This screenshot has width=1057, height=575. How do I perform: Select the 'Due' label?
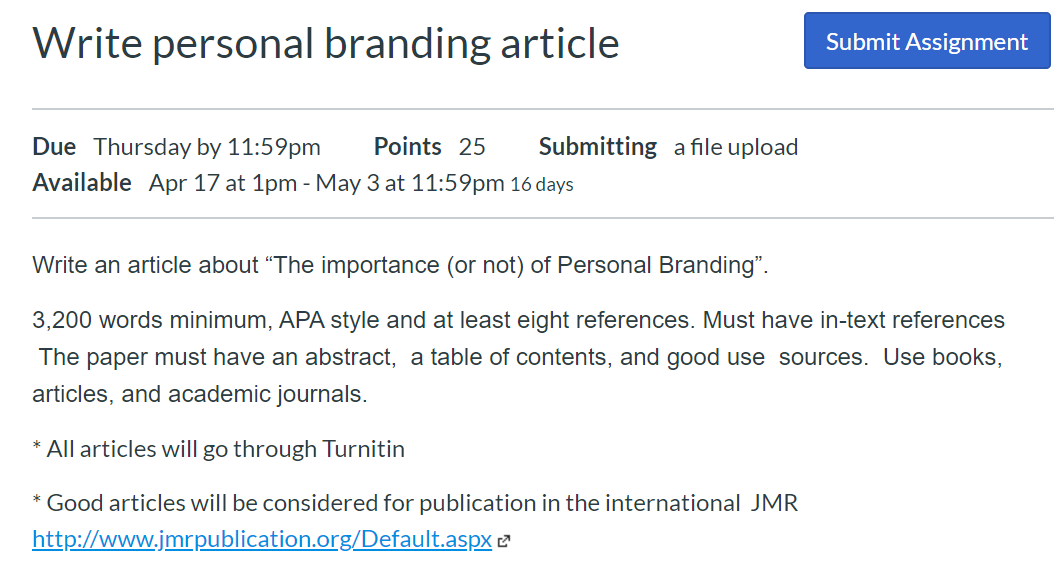point(54,146)
